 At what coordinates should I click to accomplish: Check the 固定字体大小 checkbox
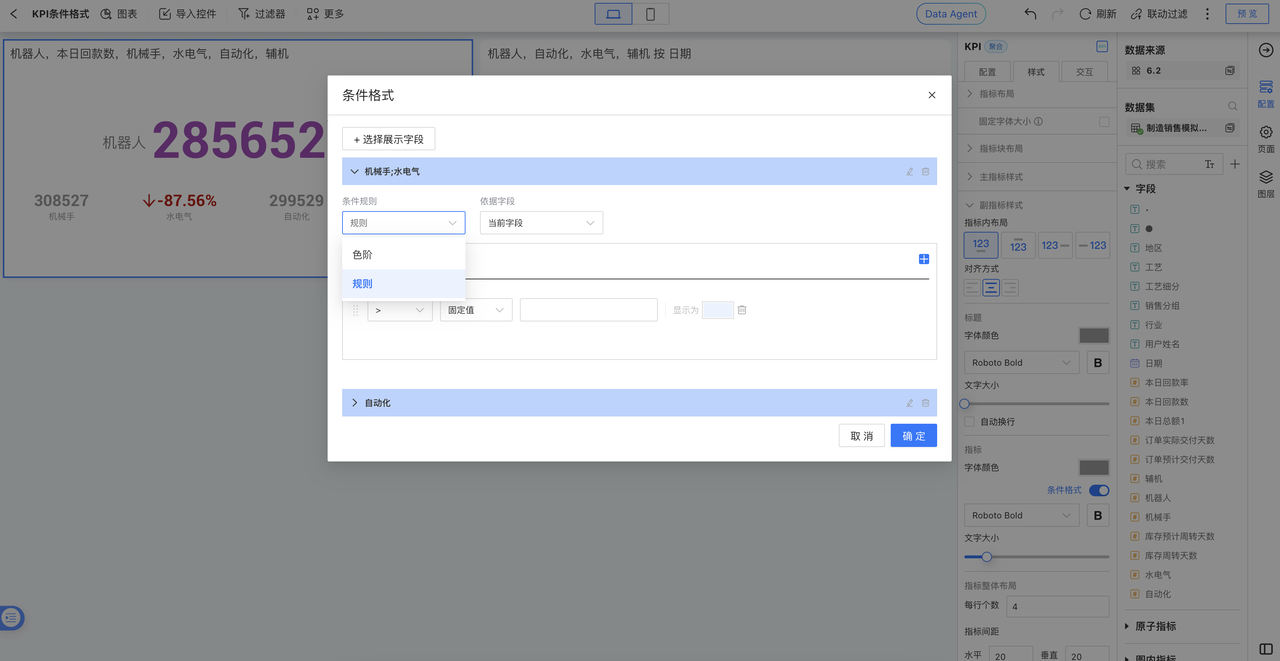pyautogui.click(x=1104, y=121)
